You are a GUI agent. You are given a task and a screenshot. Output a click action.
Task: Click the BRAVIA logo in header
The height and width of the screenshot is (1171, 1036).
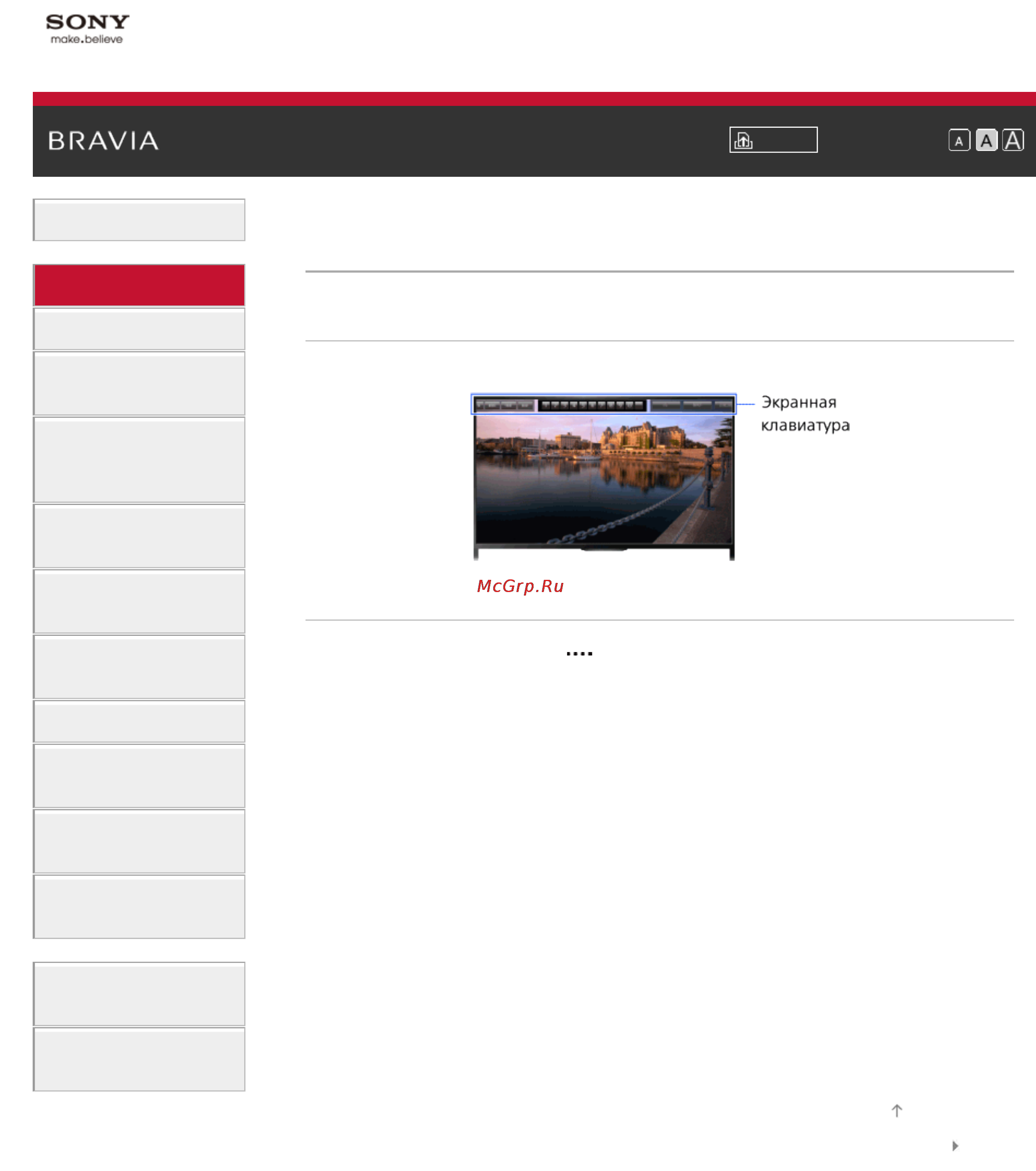coord(104,141)
